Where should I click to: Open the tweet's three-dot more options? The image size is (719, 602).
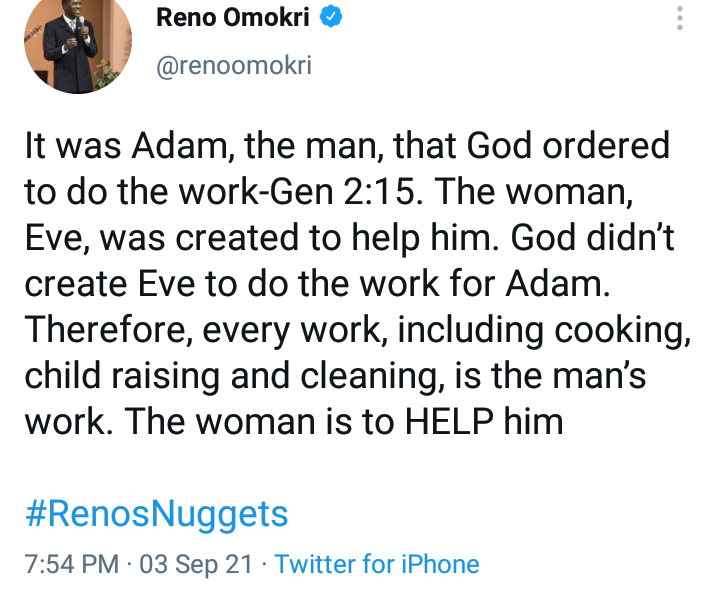pos(680,20)
